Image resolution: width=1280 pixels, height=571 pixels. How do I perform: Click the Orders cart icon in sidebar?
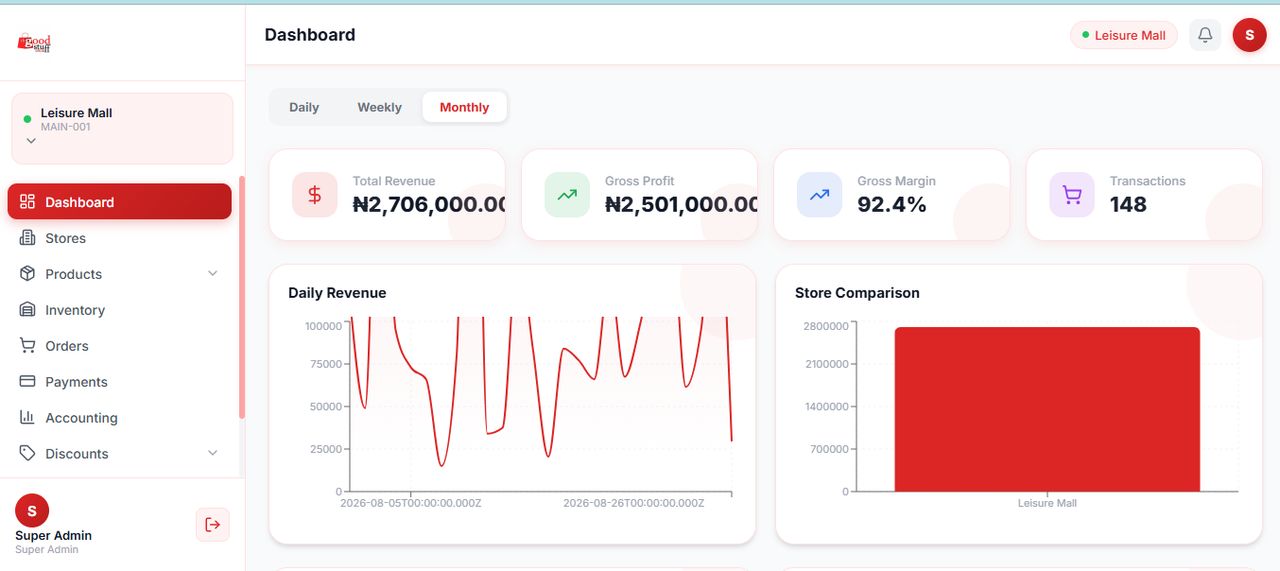click(27, 345)
